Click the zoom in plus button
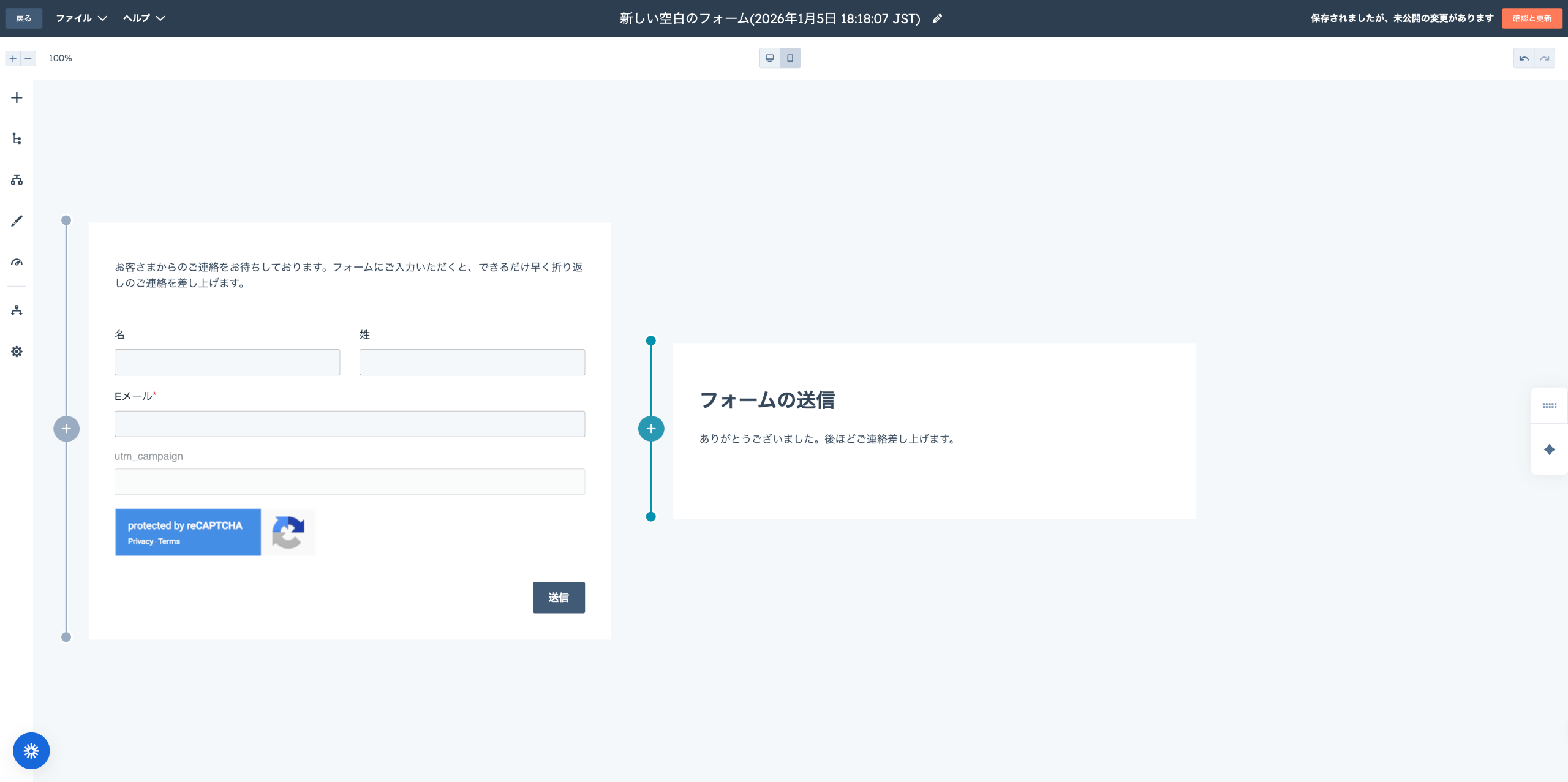1568x782 pixels. coord(13,59)
